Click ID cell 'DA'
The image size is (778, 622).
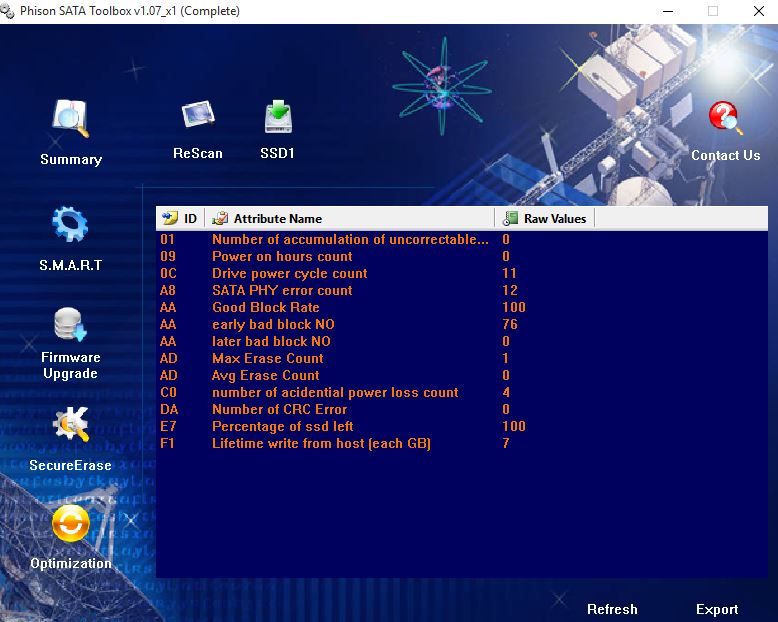(169, 409)
